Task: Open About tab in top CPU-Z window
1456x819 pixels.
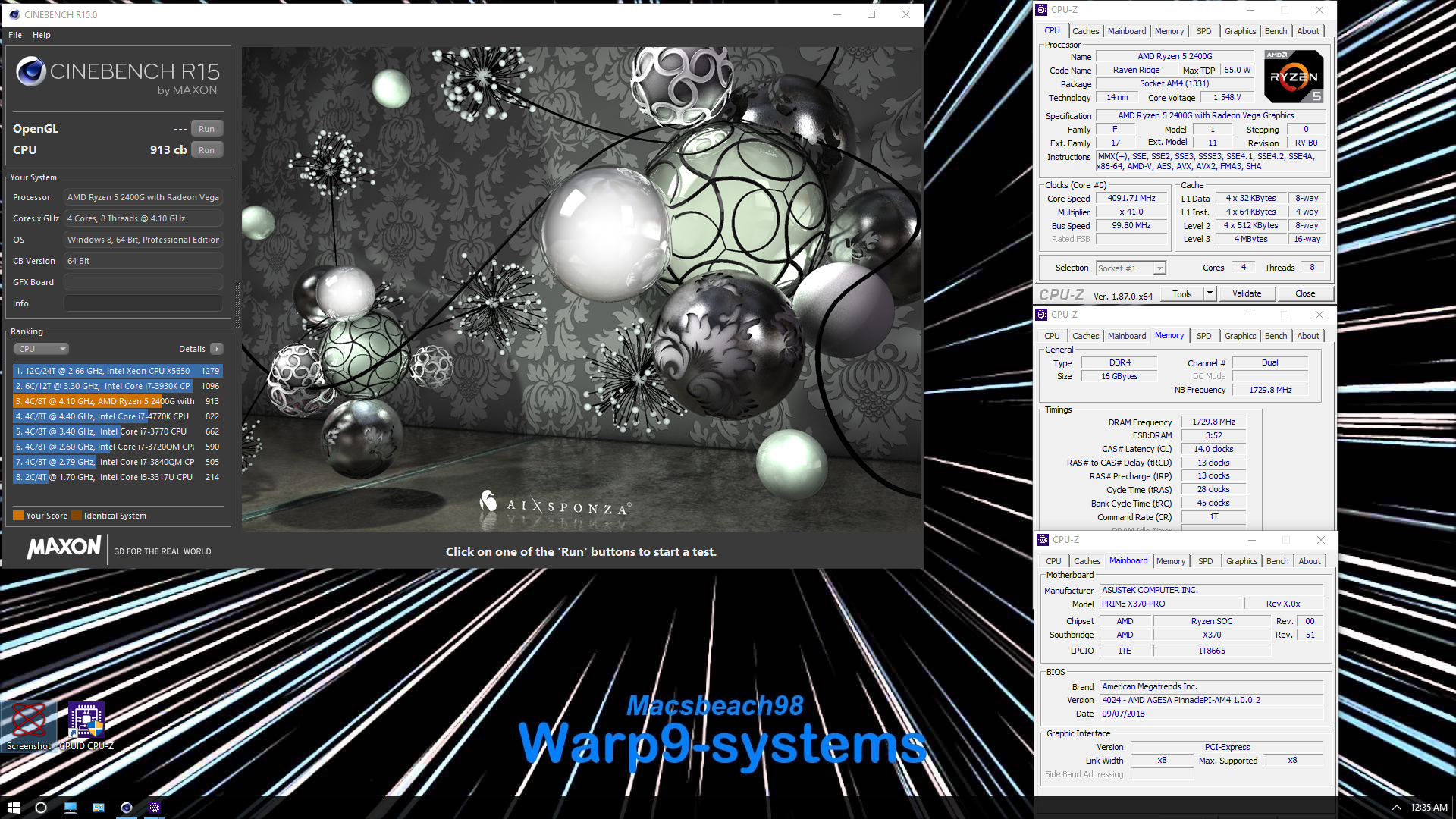Action: coord(1308,31)
